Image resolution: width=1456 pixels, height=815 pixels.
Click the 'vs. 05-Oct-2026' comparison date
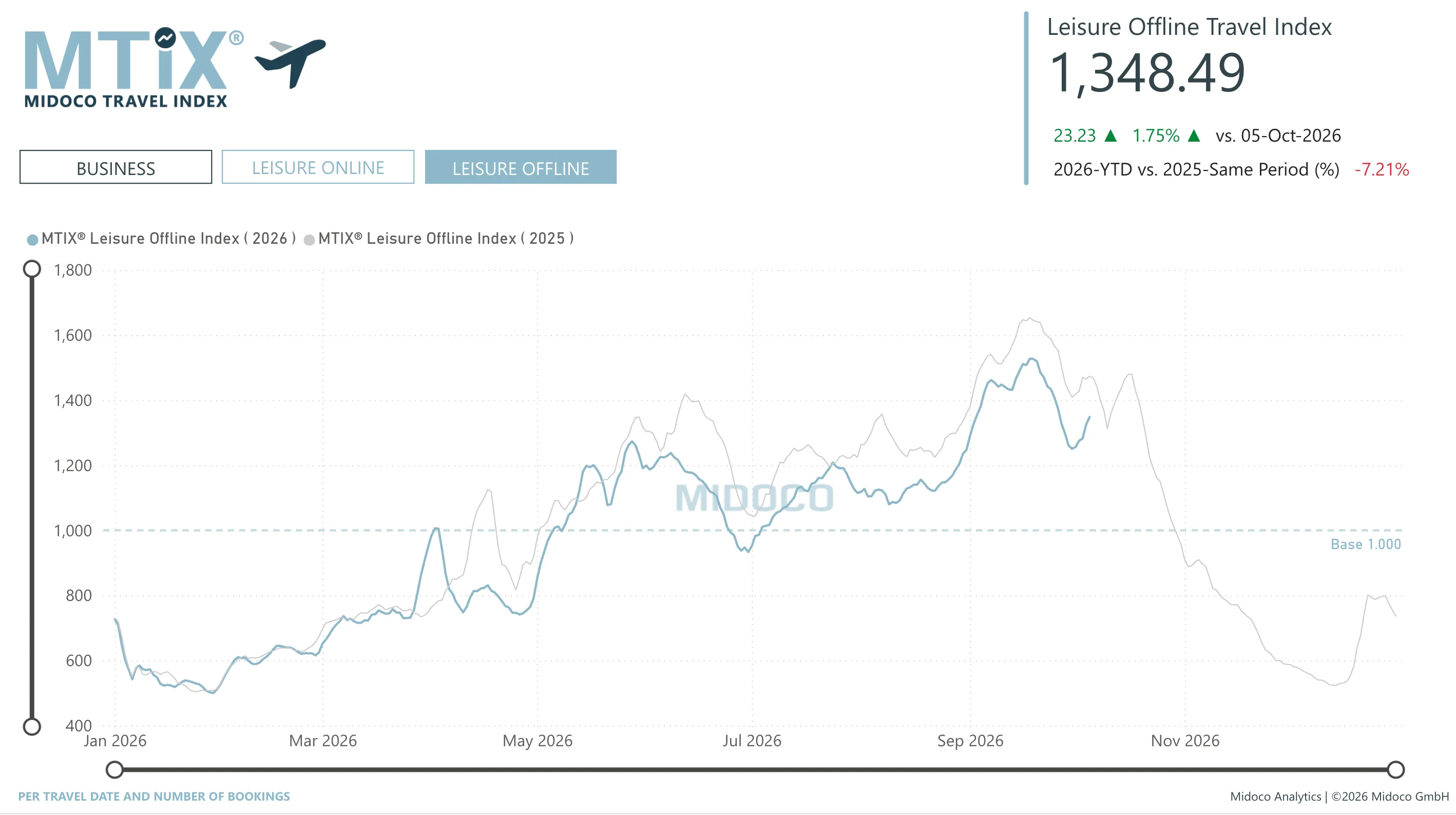[1278, 135]
